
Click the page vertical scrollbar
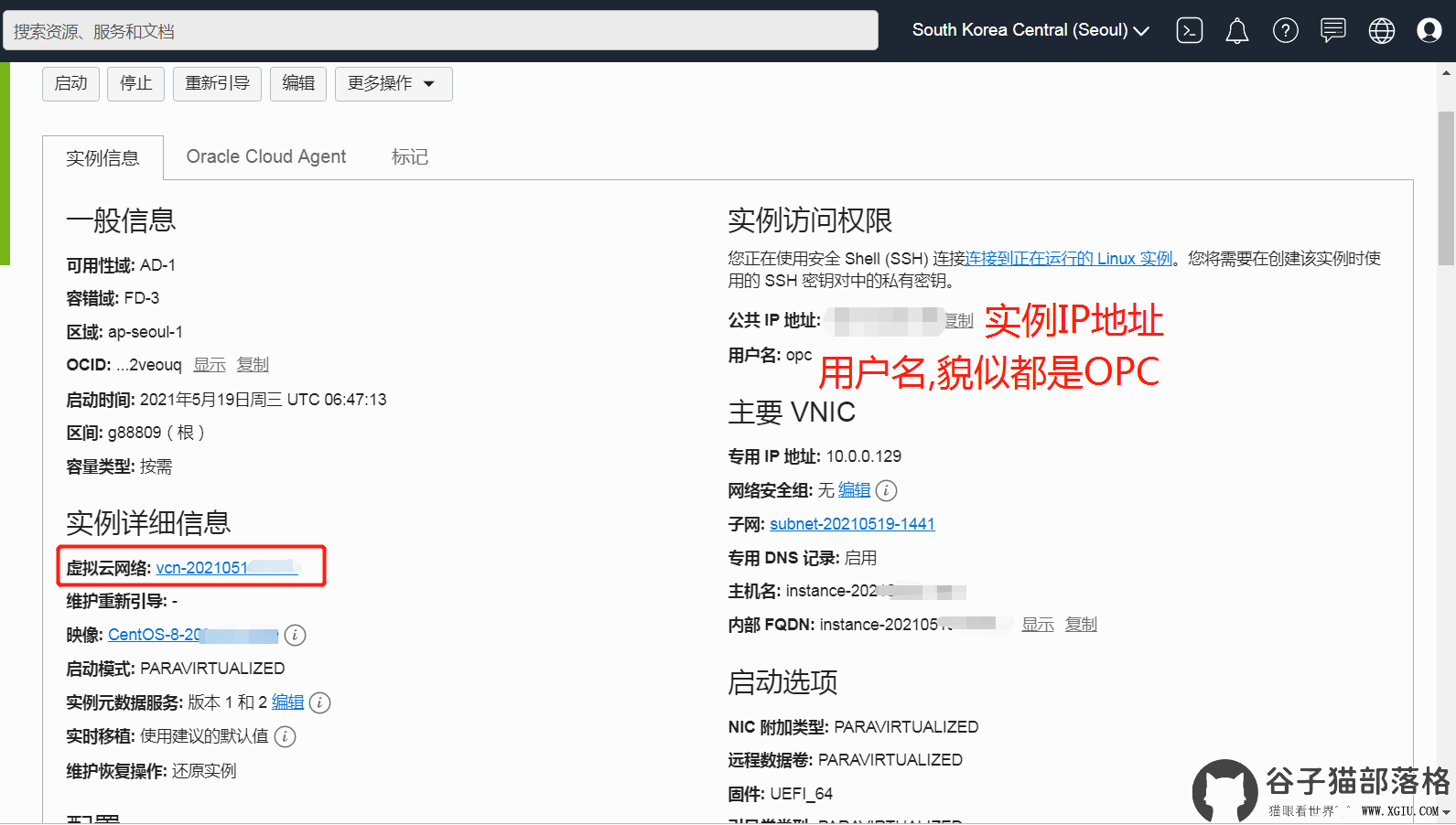1446,187
